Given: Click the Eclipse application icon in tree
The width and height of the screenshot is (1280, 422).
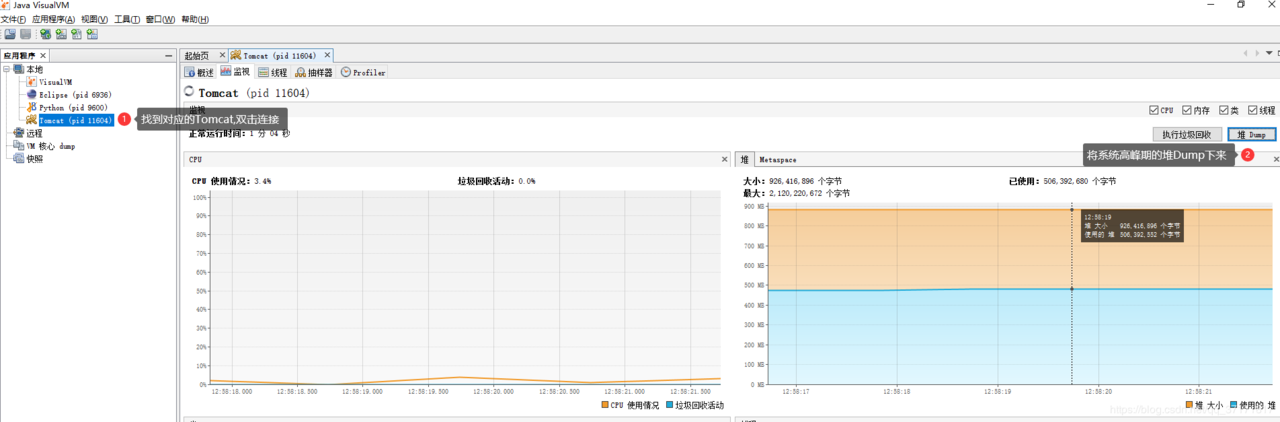Looking at the screenshot, I should (32, 95).
